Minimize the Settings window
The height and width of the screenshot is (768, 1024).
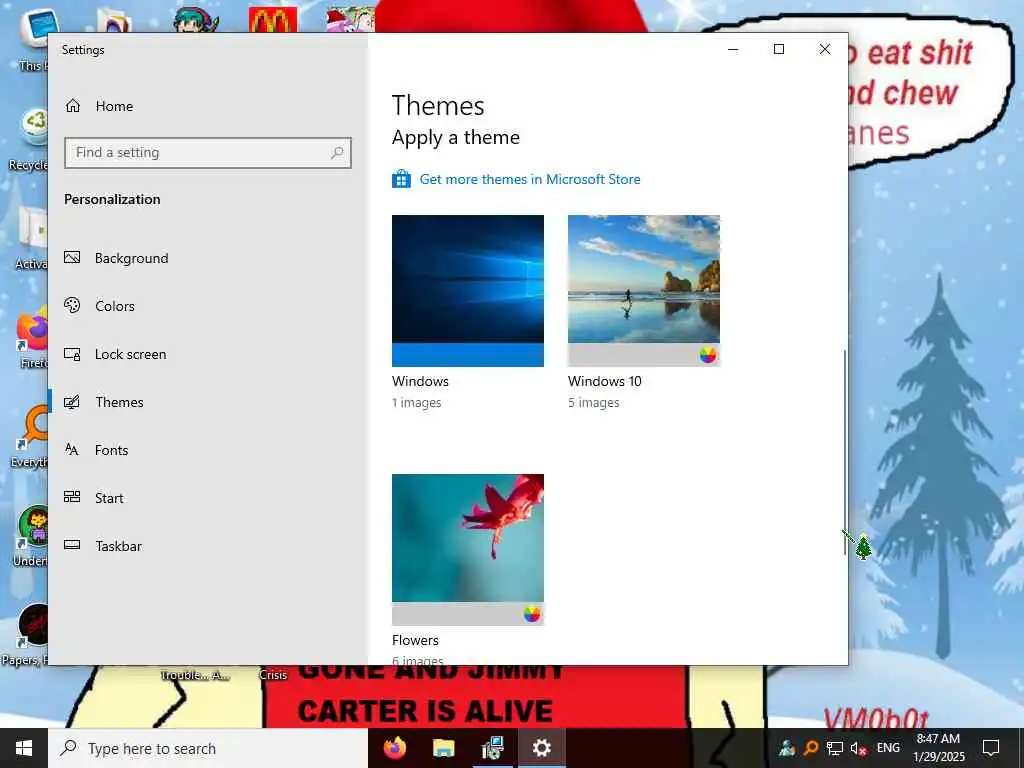click(733, 50)
